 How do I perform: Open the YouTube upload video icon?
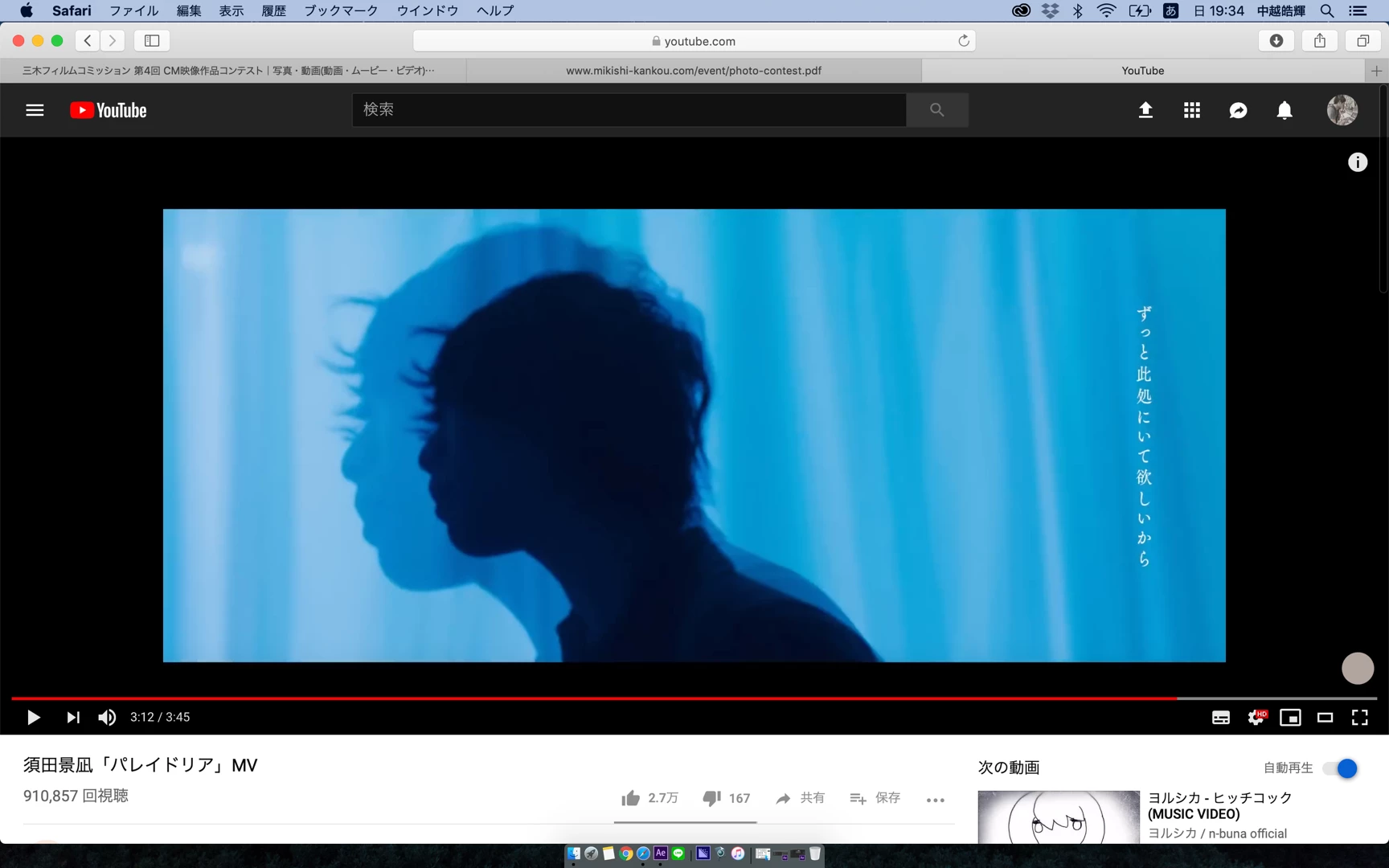(1145, 110)
